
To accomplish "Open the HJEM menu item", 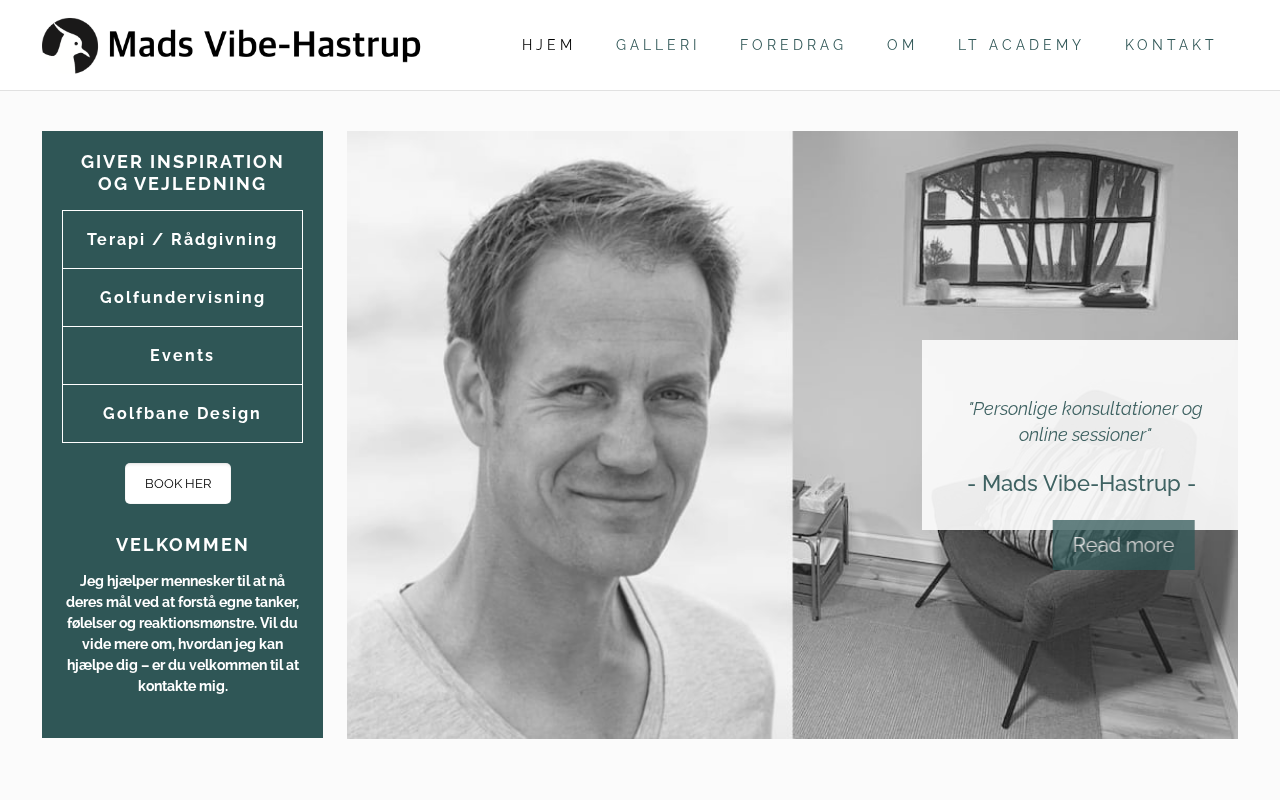I will [548, 45].
